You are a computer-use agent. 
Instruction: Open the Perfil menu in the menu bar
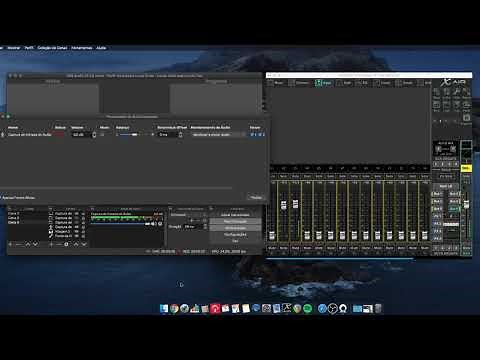click(x=29, y=48)
